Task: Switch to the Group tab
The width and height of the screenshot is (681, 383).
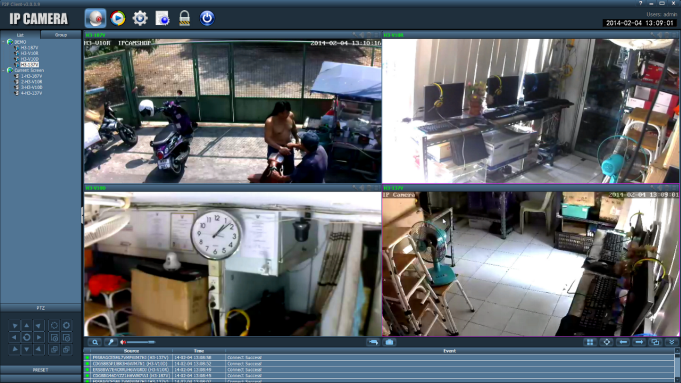Action: pyautogui.click(x=61, y=35)
